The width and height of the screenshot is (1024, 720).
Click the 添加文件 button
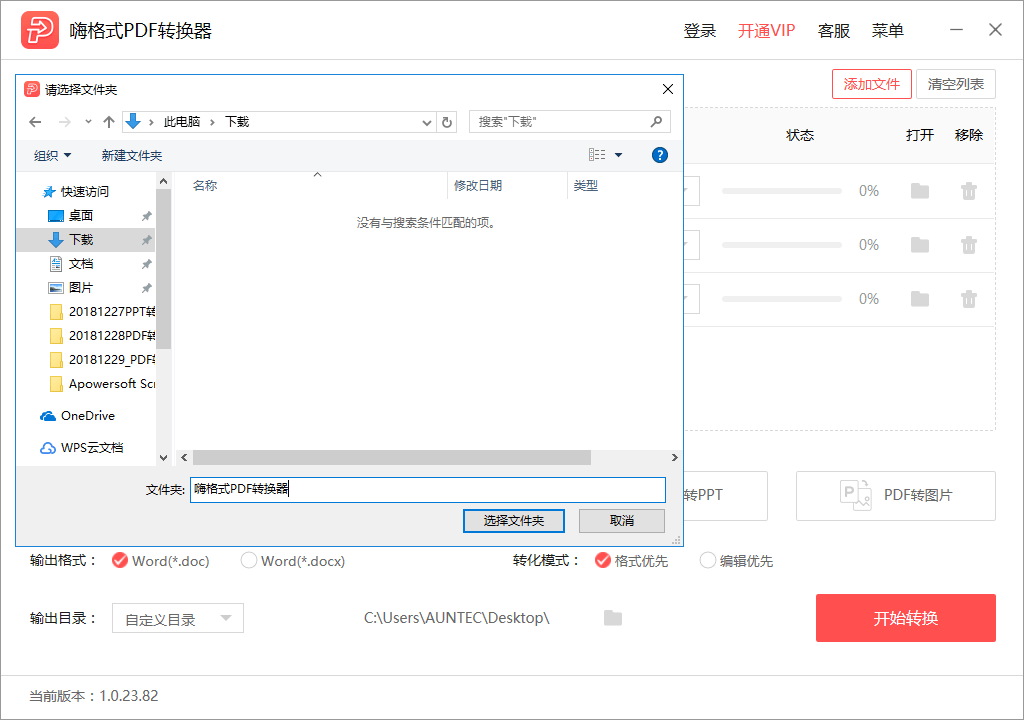click(x=871, y=84)
